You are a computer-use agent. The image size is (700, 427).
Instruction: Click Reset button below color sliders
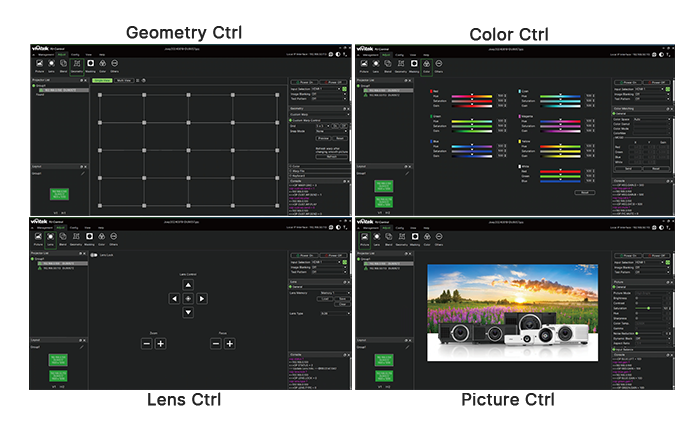coord(585,192)
